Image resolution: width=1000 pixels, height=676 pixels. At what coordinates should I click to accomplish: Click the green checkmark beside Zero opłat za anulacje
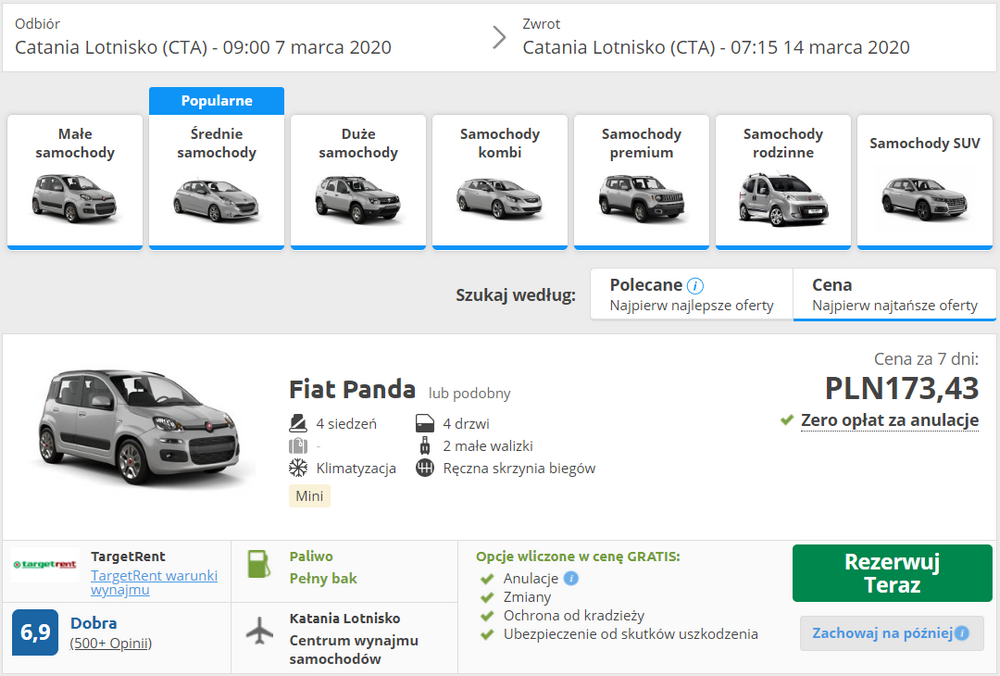[x=787, y=420]
